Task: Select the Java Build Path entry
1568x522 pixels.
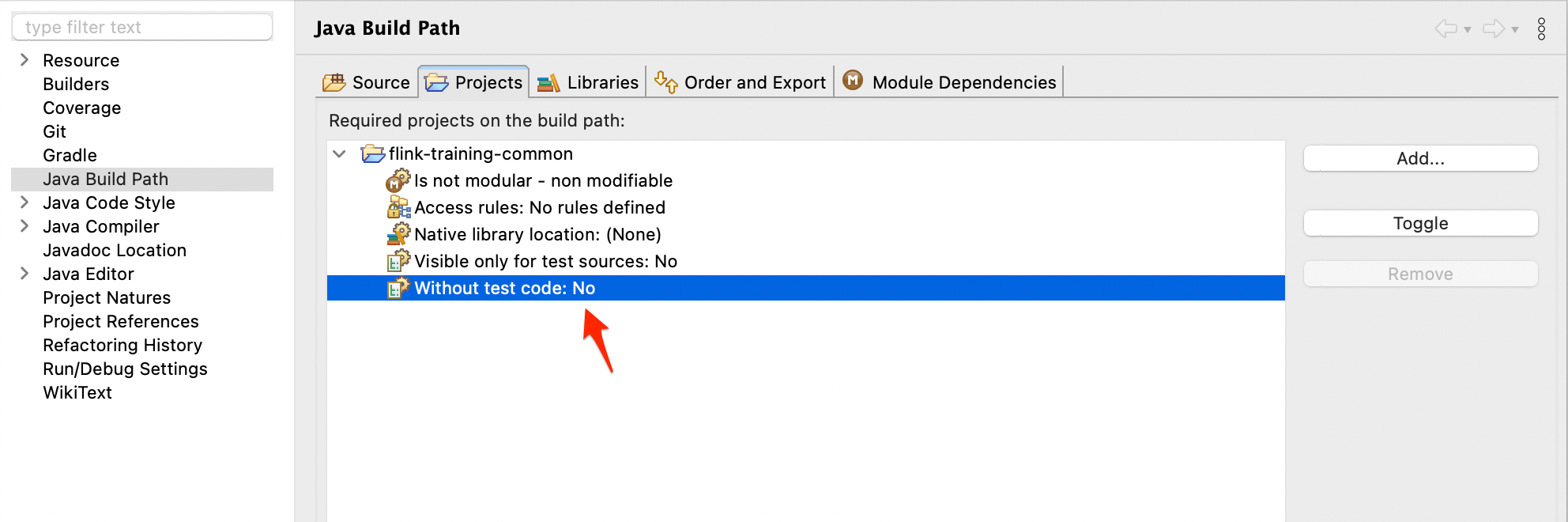Action: (142, 179)
